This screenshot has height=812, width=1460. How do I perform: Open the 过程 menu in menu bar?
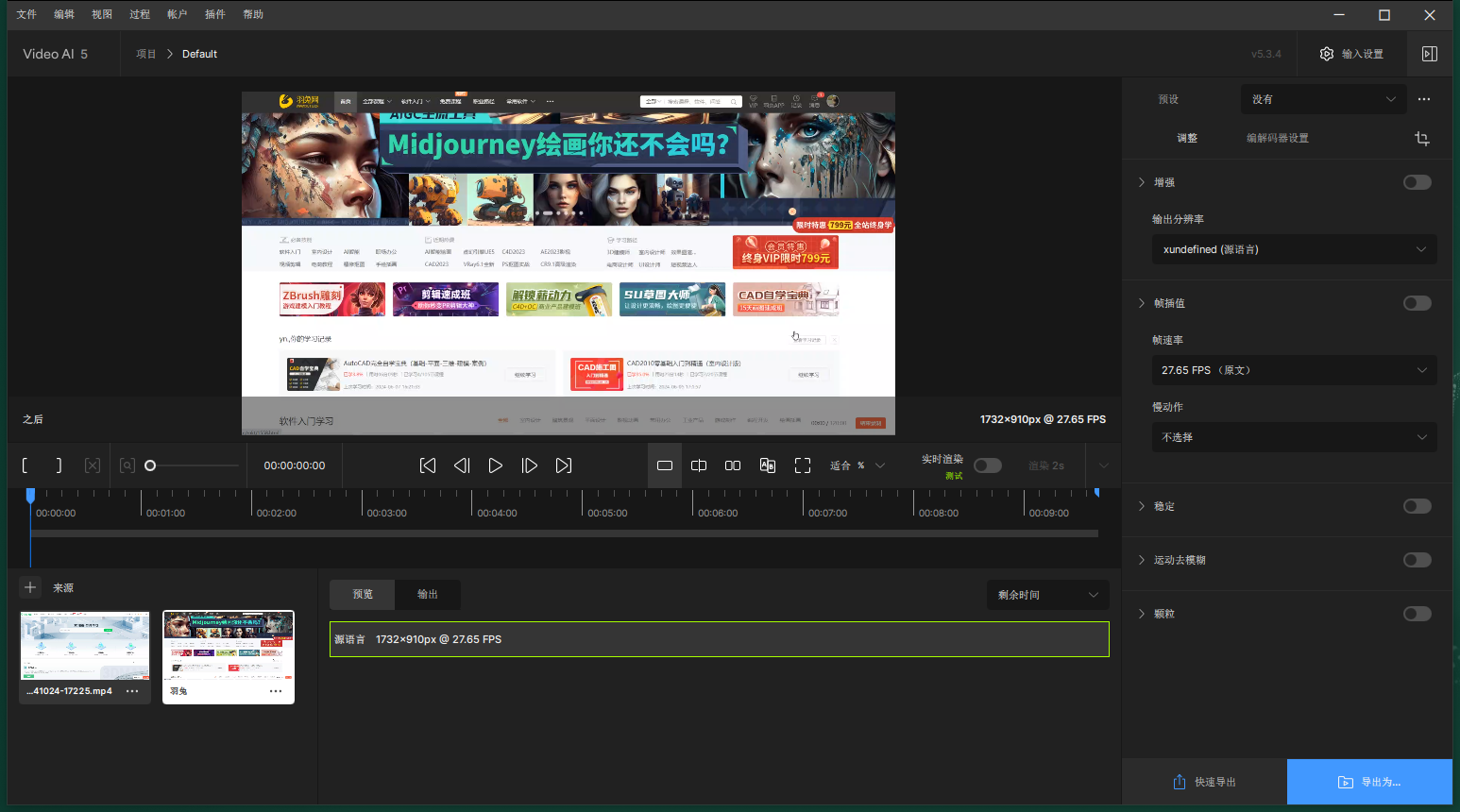pos(140,14)
